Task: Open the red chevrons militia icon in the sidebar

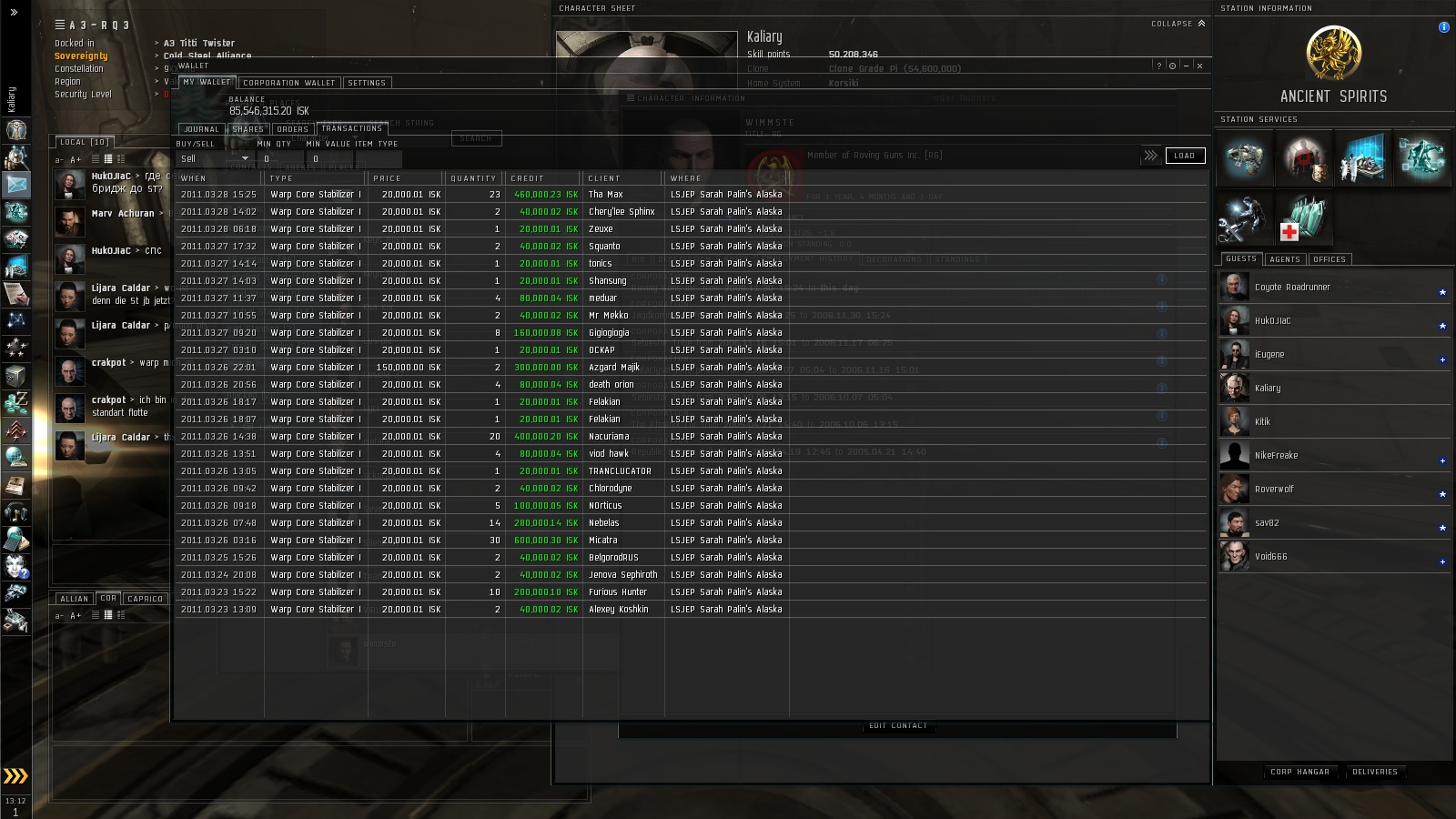Action: point(15,430)
